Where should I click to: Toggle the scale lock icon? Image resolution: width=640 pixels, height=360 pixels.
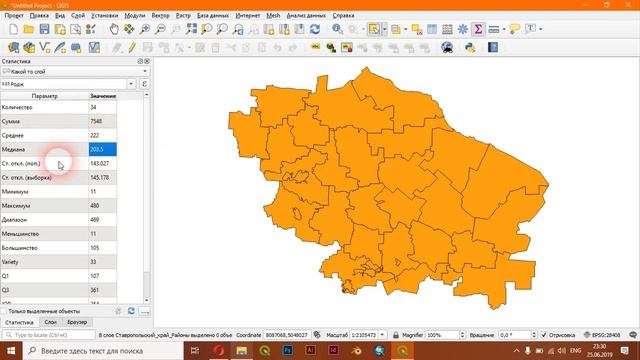coord(396,335)
